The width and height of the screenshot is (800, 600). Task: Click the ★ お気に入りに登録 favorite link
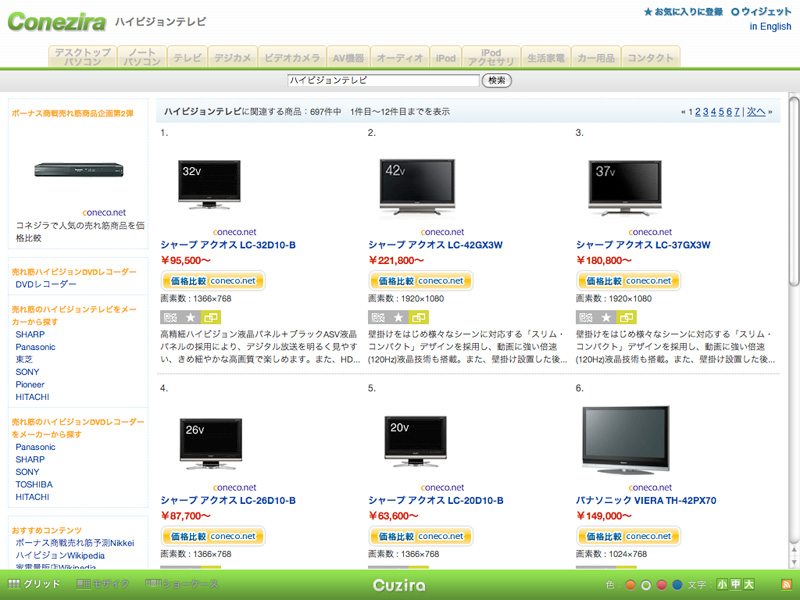[682, 12]
